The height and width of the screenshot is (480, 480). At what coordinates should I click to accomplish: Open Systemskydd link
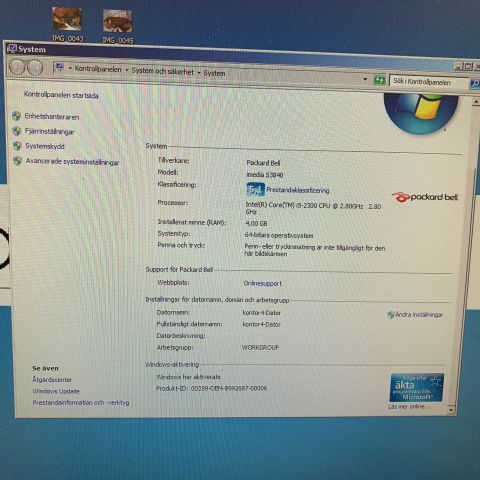(45, 146)
